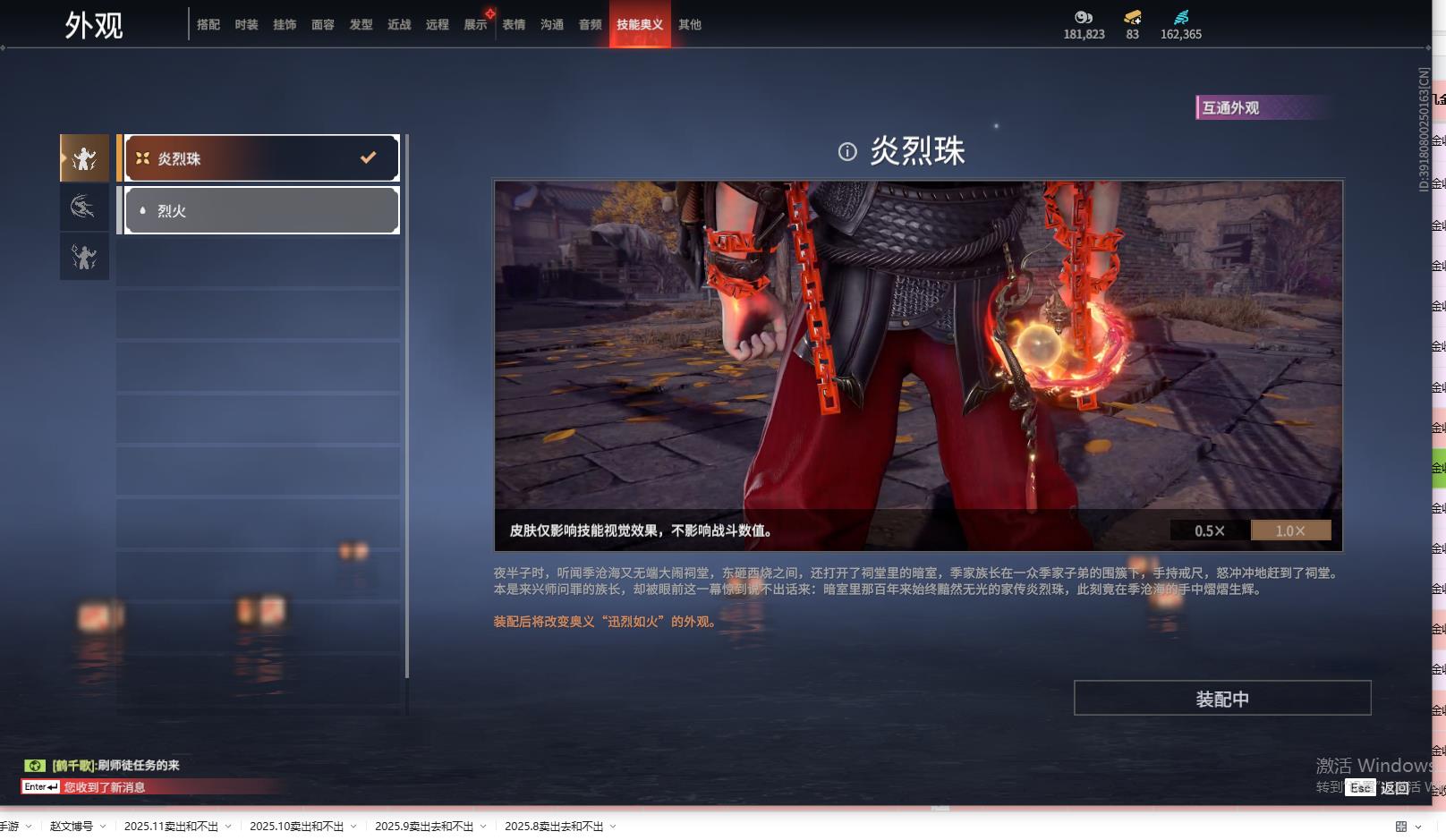Open the 搭配 tab
The width and height of the screenshot is (1446, 840).
pyautogui.click(x=208, y=25)
